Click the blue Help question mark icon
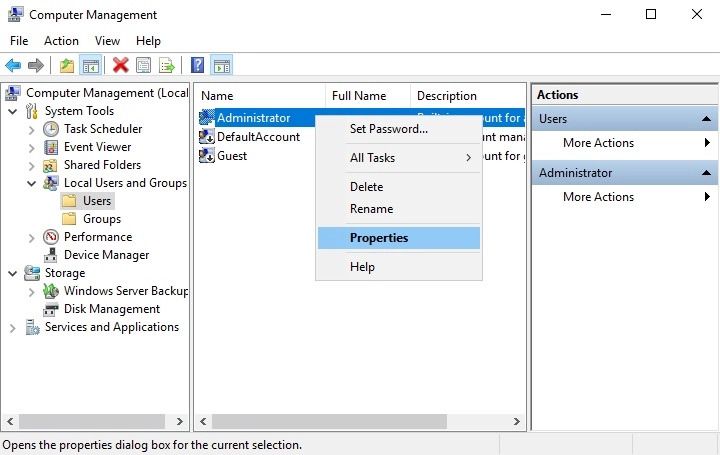 point(197,65)
